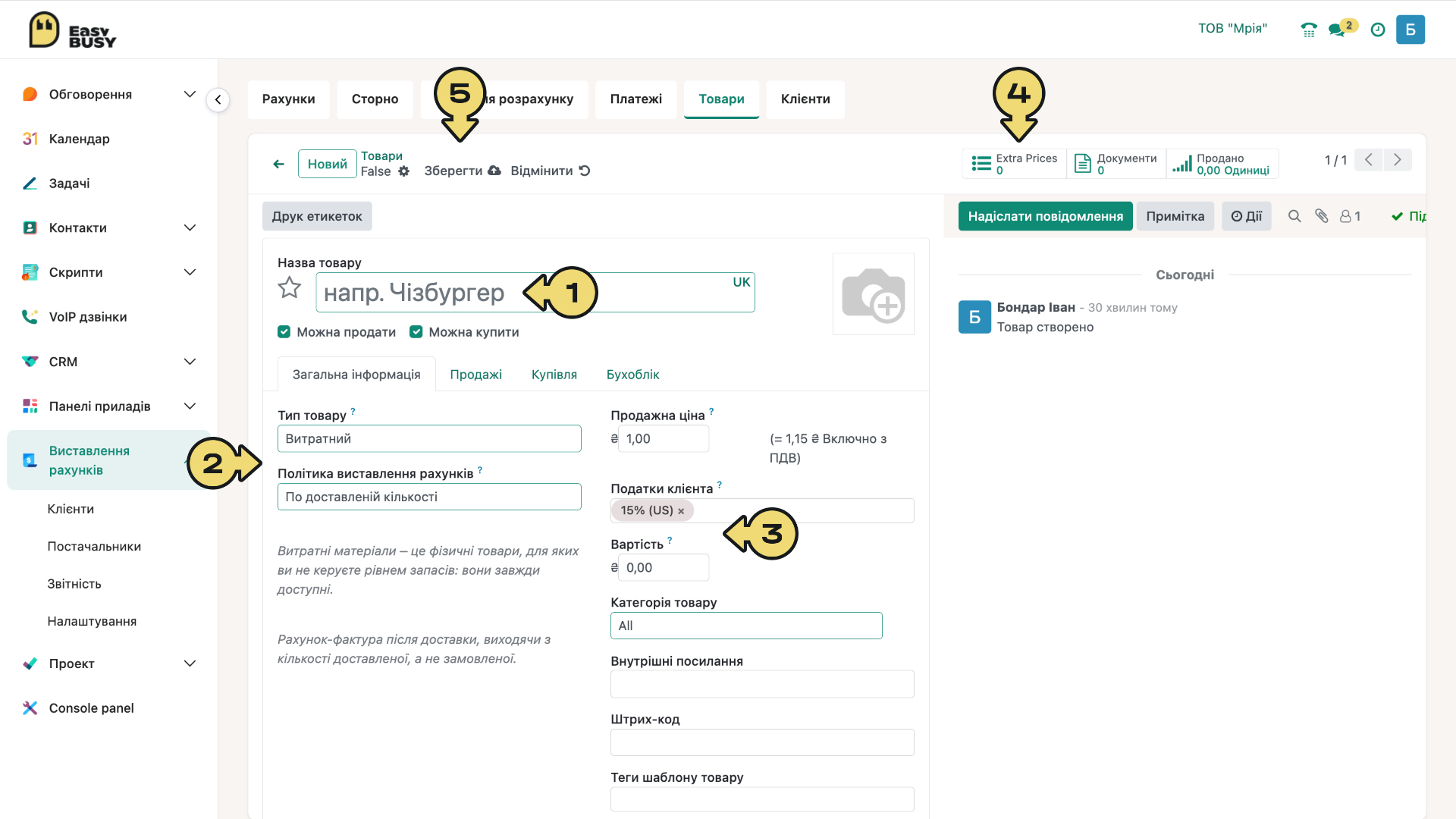The height and width of the screenshot is (819, 1456).
Task: Open Бухоблік form tab
Action: point(632,375)
